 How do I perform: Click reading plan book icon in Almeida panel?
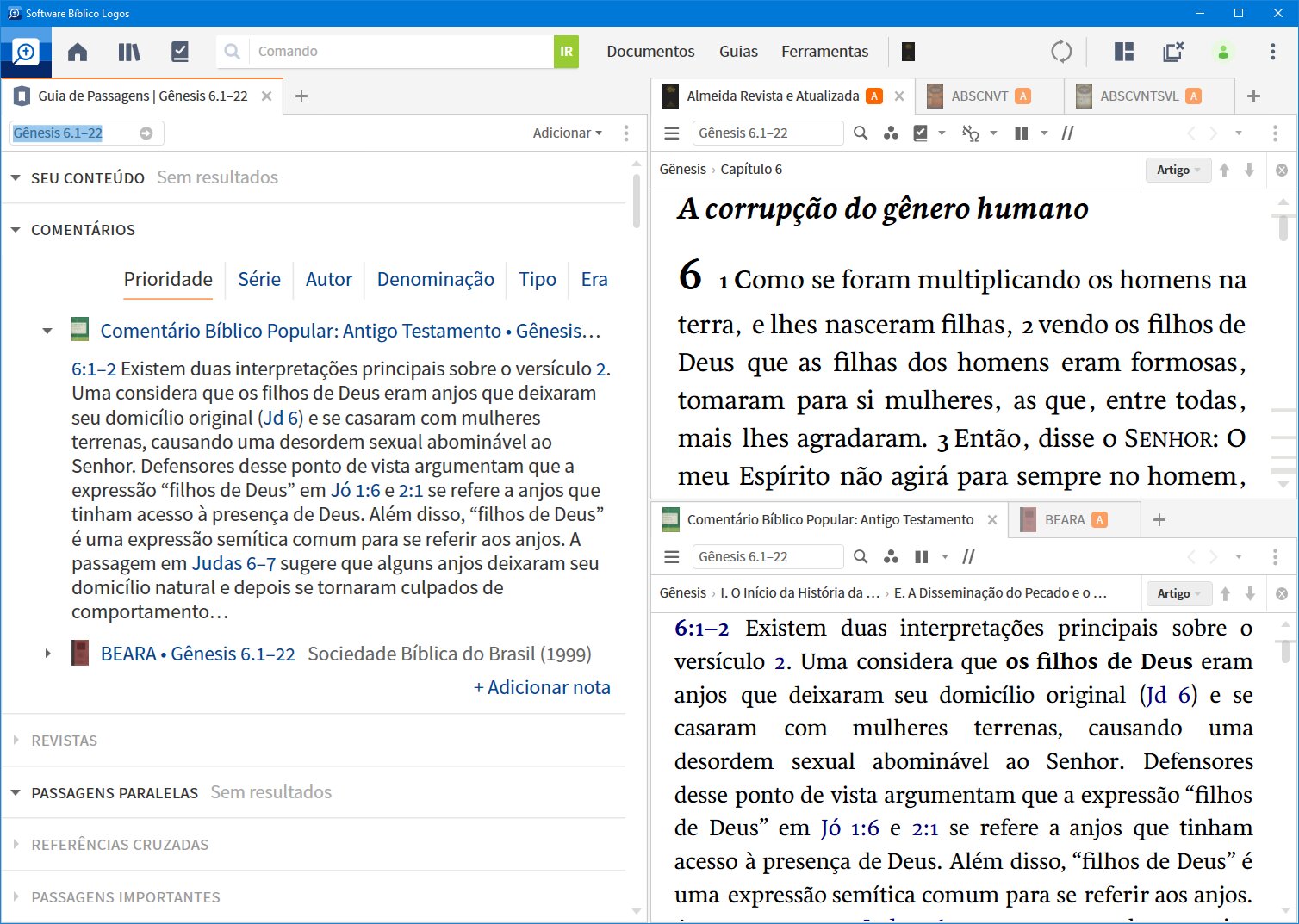coord(921,133)
